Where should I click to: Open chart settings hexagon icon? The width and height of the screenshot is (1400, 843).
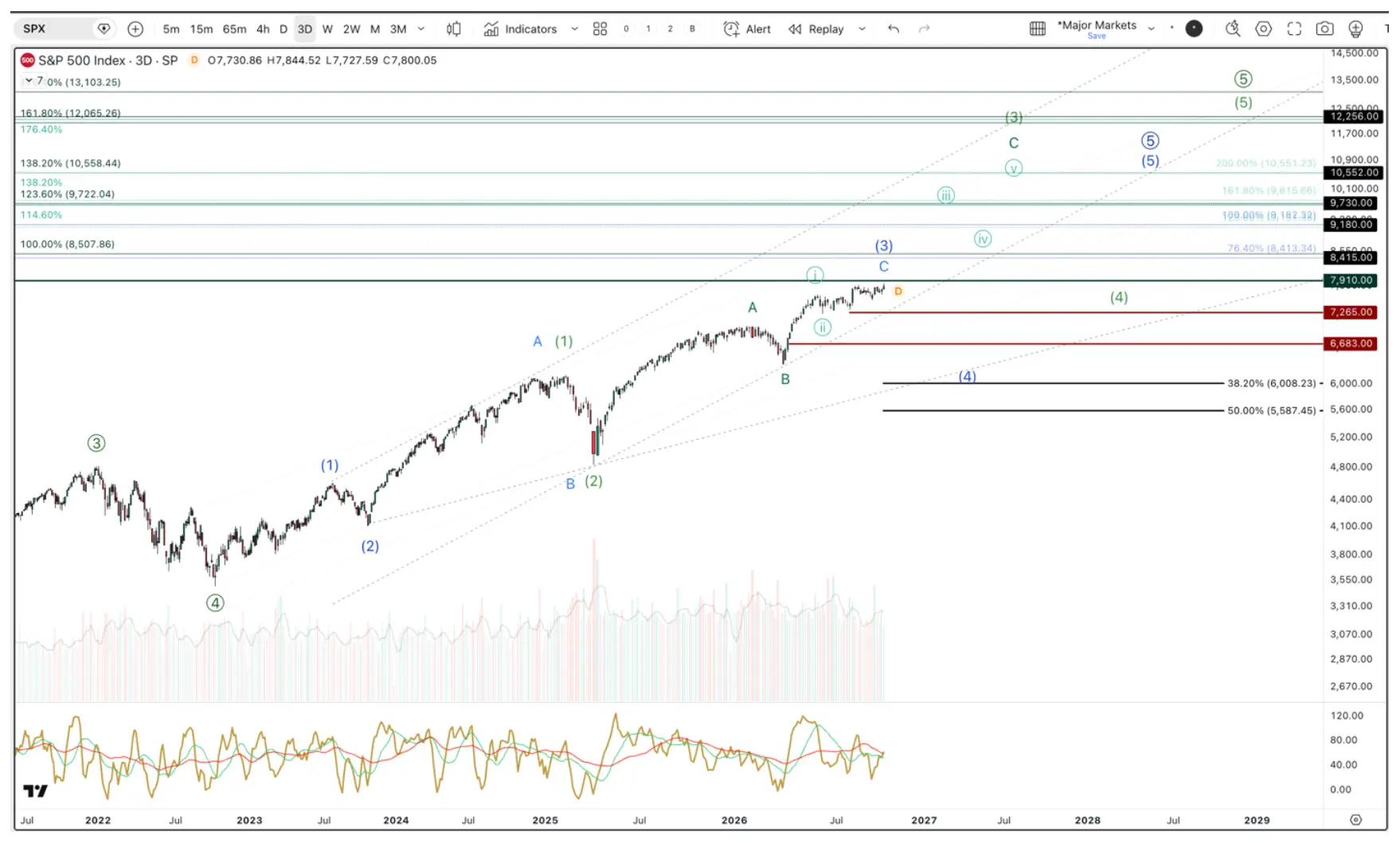[1263, 29]
